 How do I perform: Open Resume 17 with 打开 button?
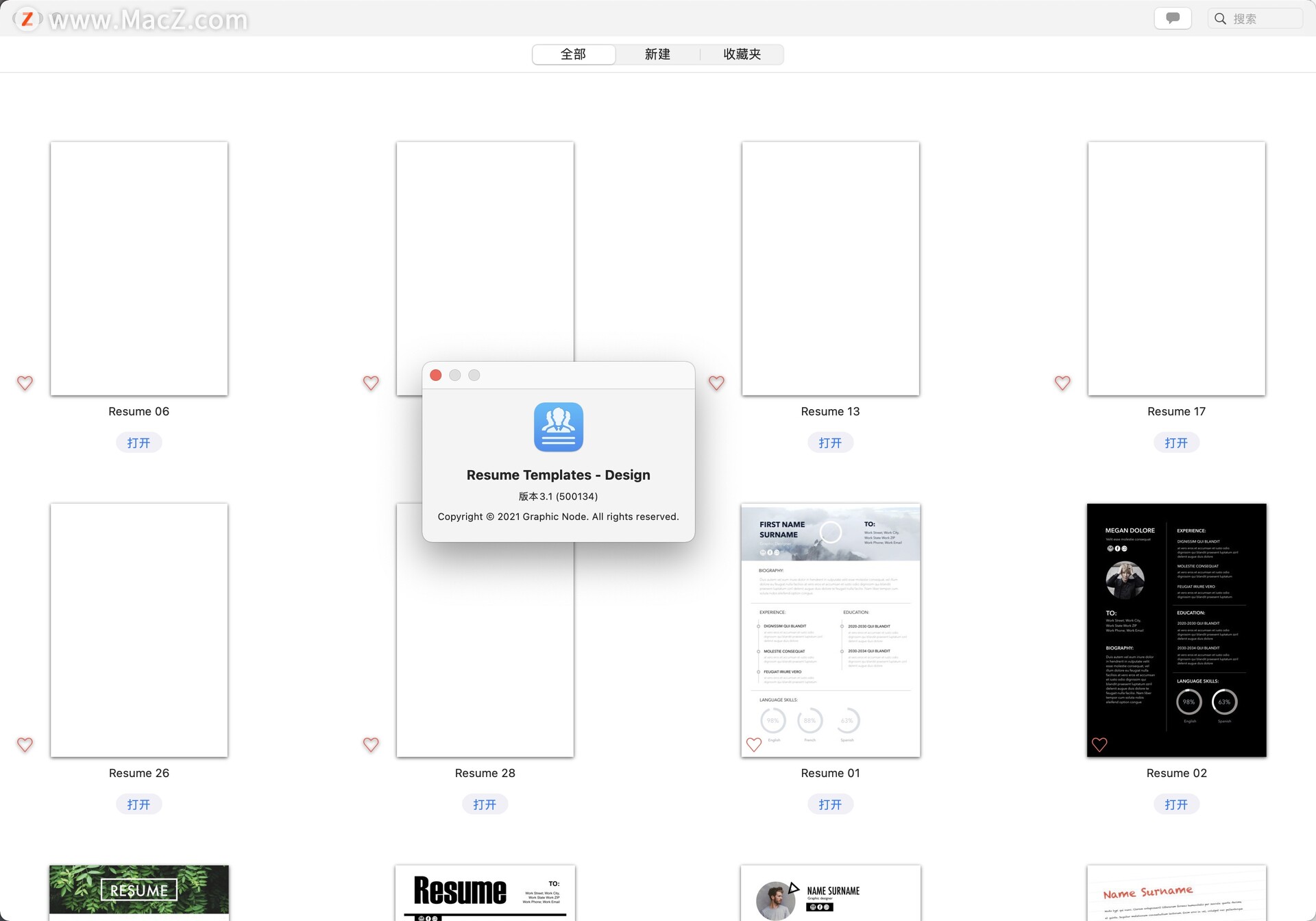pyautogui.click(x=1176, y=443)
